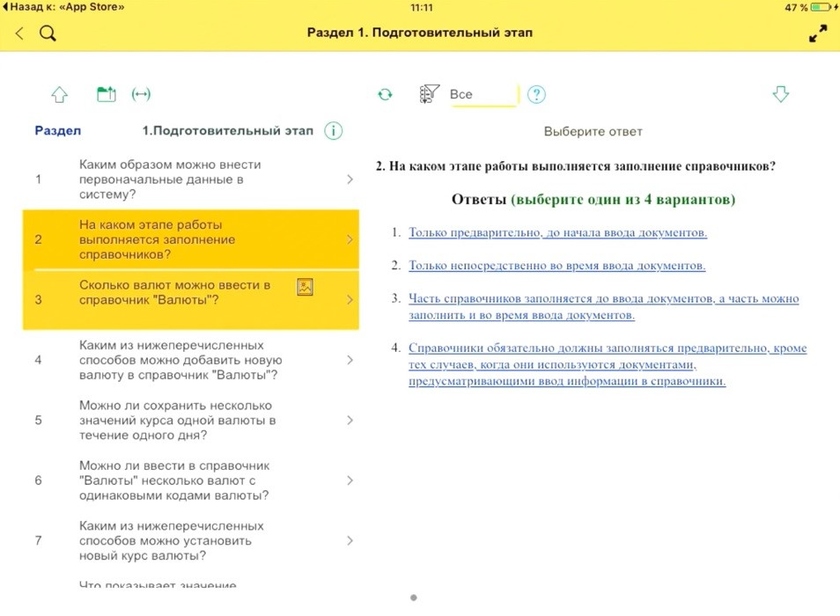The height and width of the screenshot is (616, 840).
Task: Open the search magnifier icon
Action: pyautogui.click(x=47, y=33)
